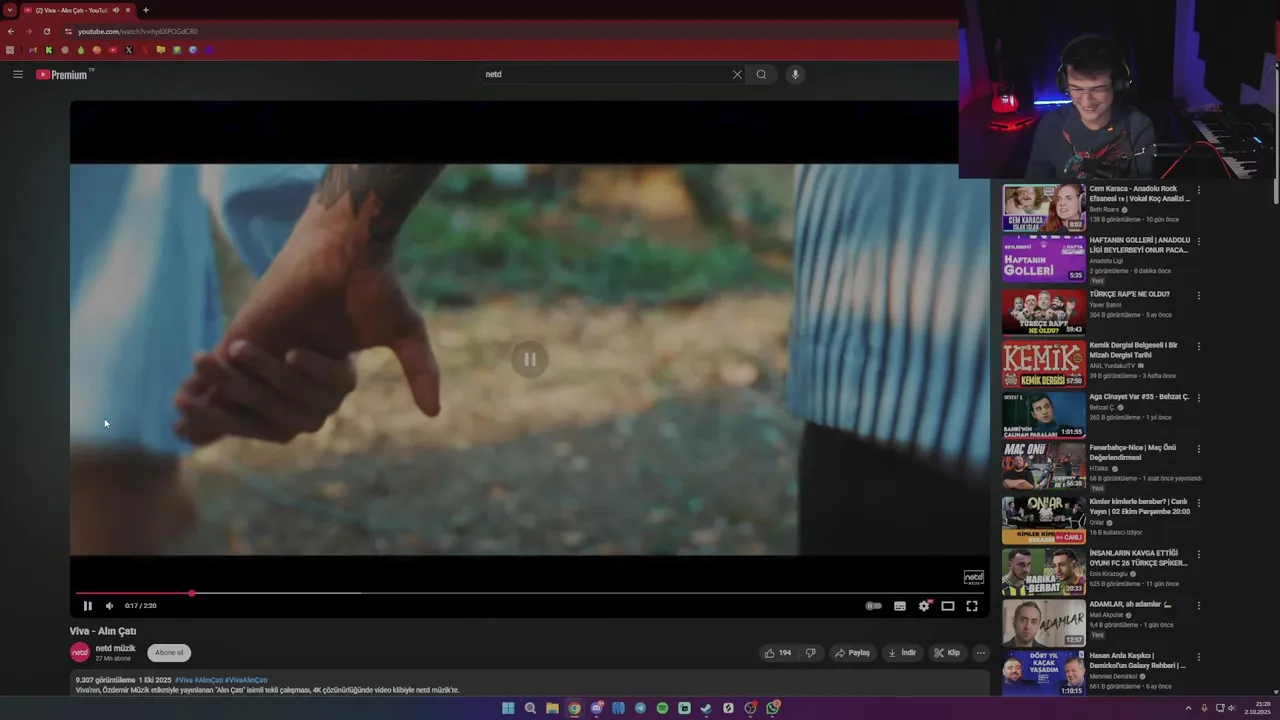Screen dimensions: 1280x720
Task: Create a clip with Klip button
Action: (947, 653)
